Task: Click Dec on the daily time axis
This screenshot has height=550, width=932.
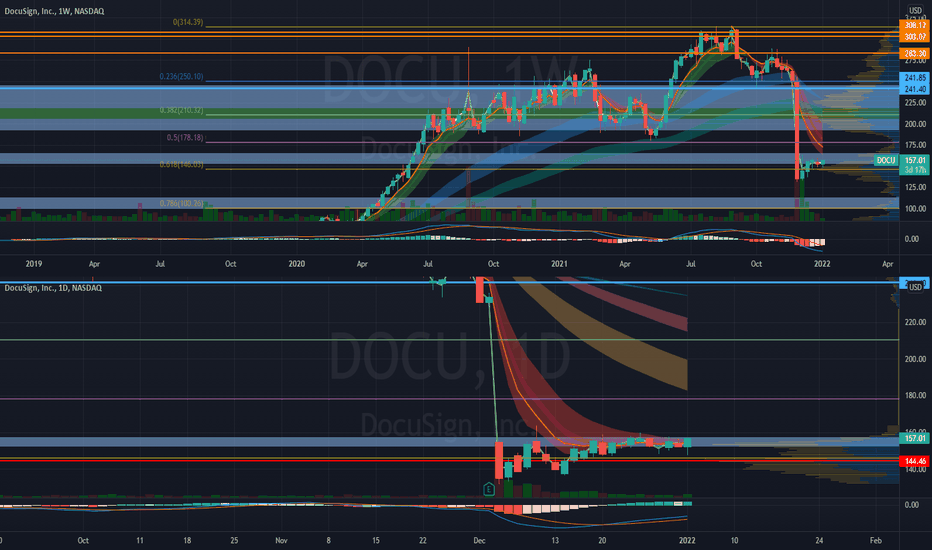Action: point(479,540)
